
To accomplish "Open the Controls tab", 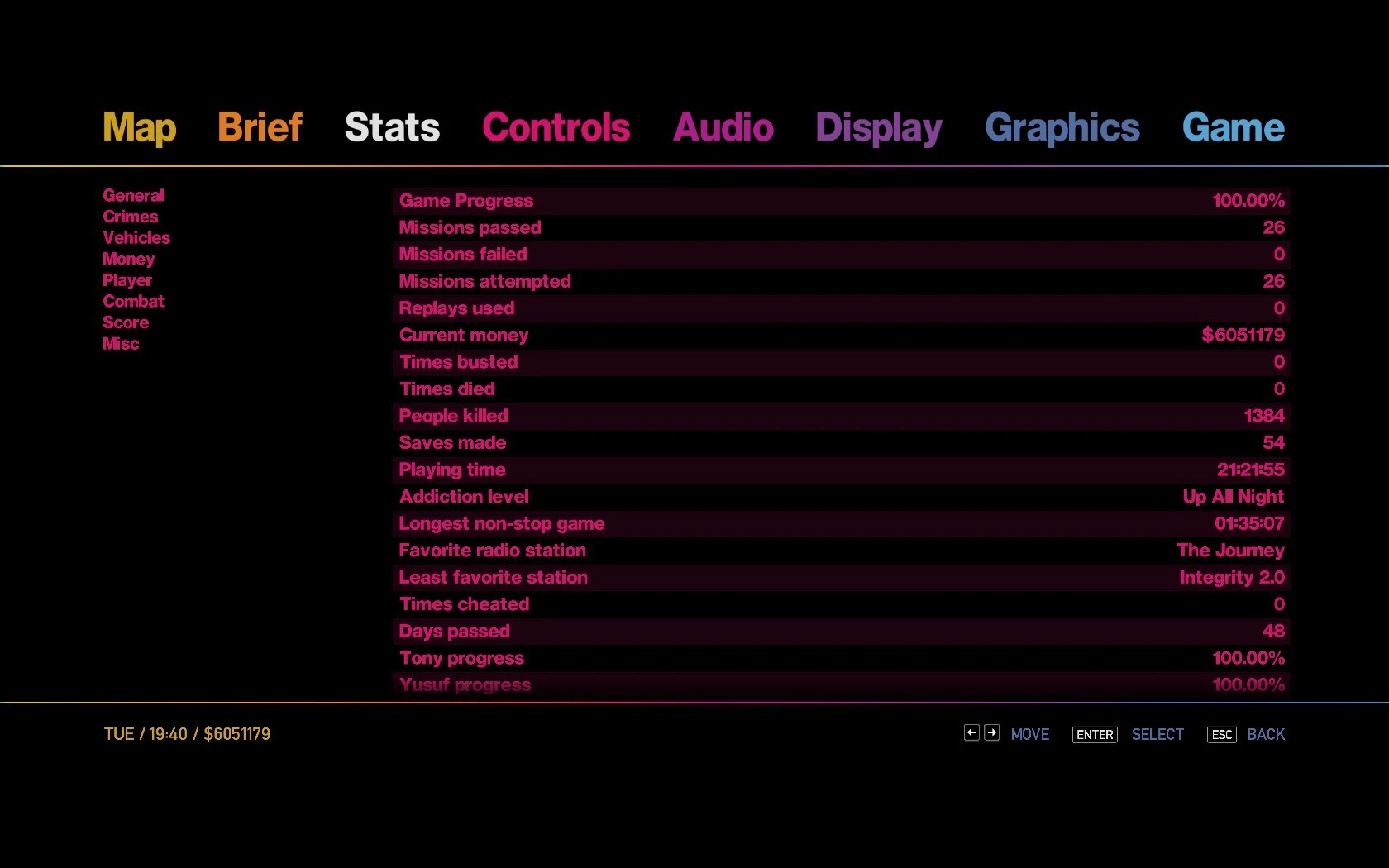I will (x=556, y=127).
